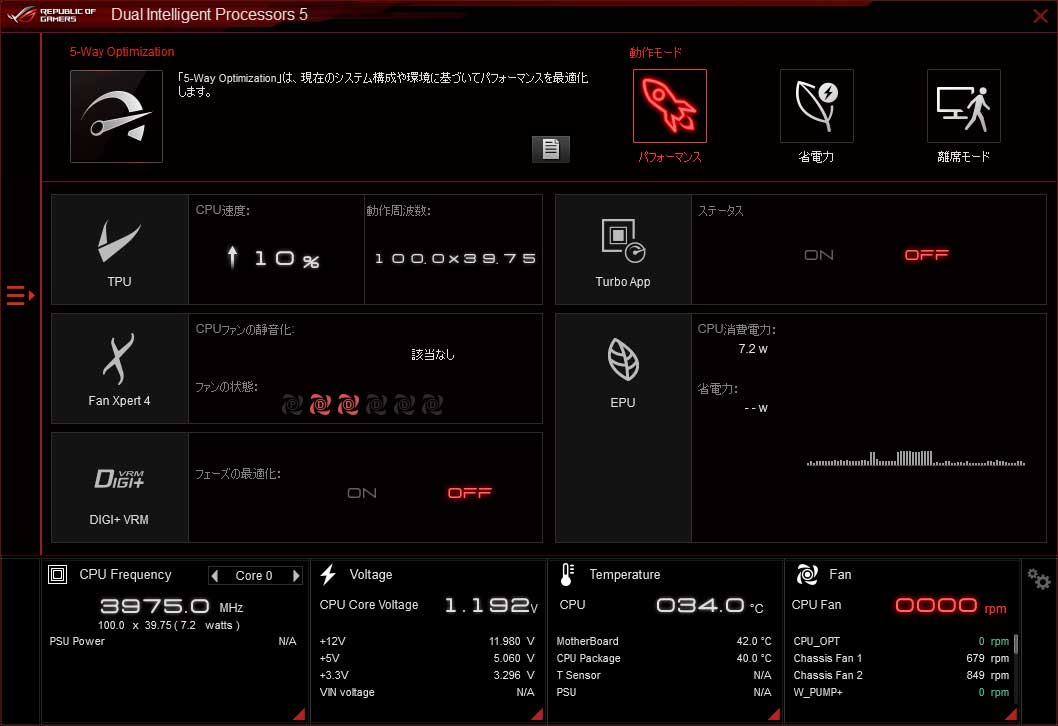Viewport: 1058px width, 726px height.
Task: Click the EPU power consumption graph
Action: pos(916,458)
